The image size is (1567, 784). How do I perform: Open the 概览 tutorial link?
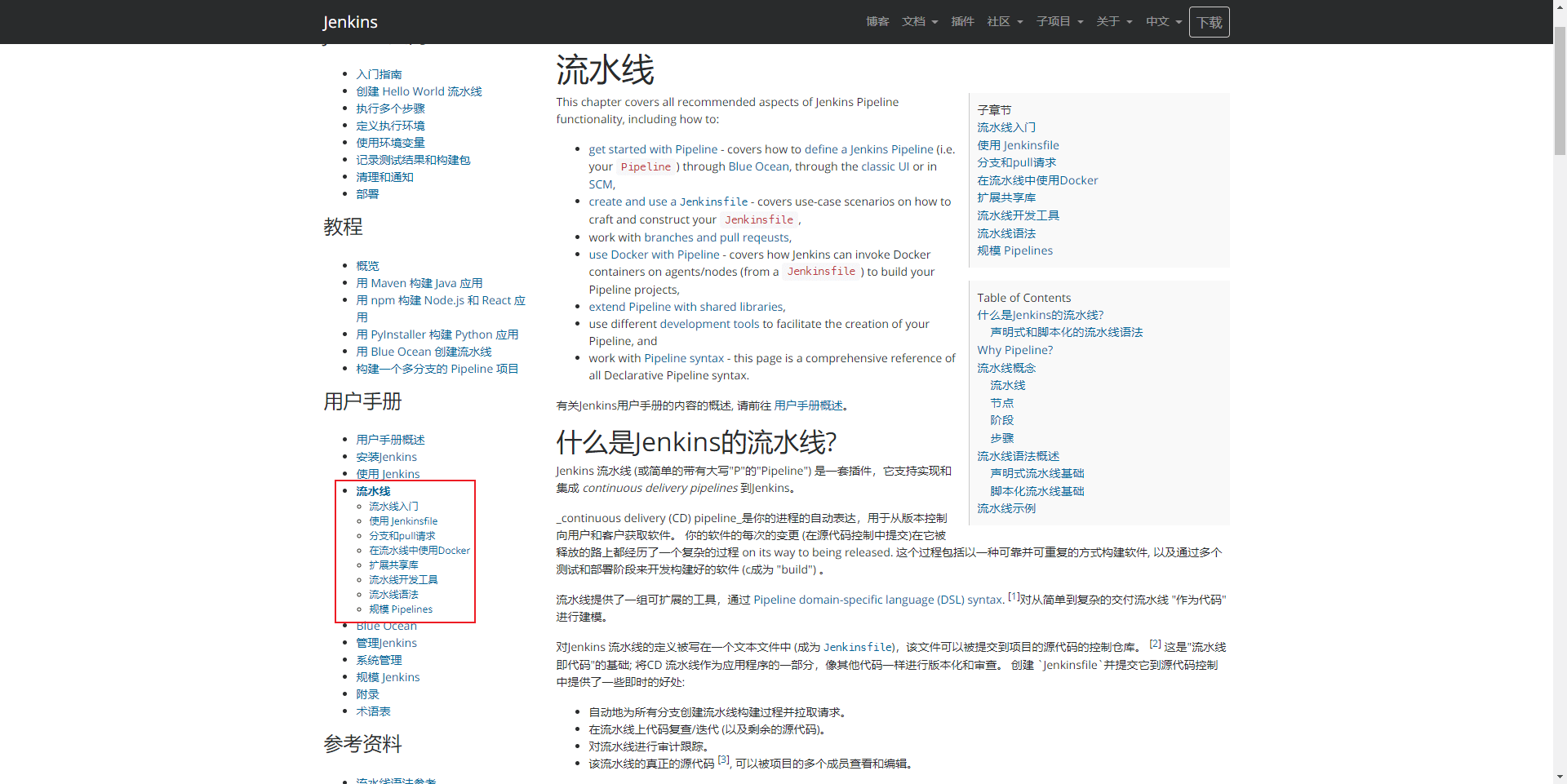pos(367,266)
